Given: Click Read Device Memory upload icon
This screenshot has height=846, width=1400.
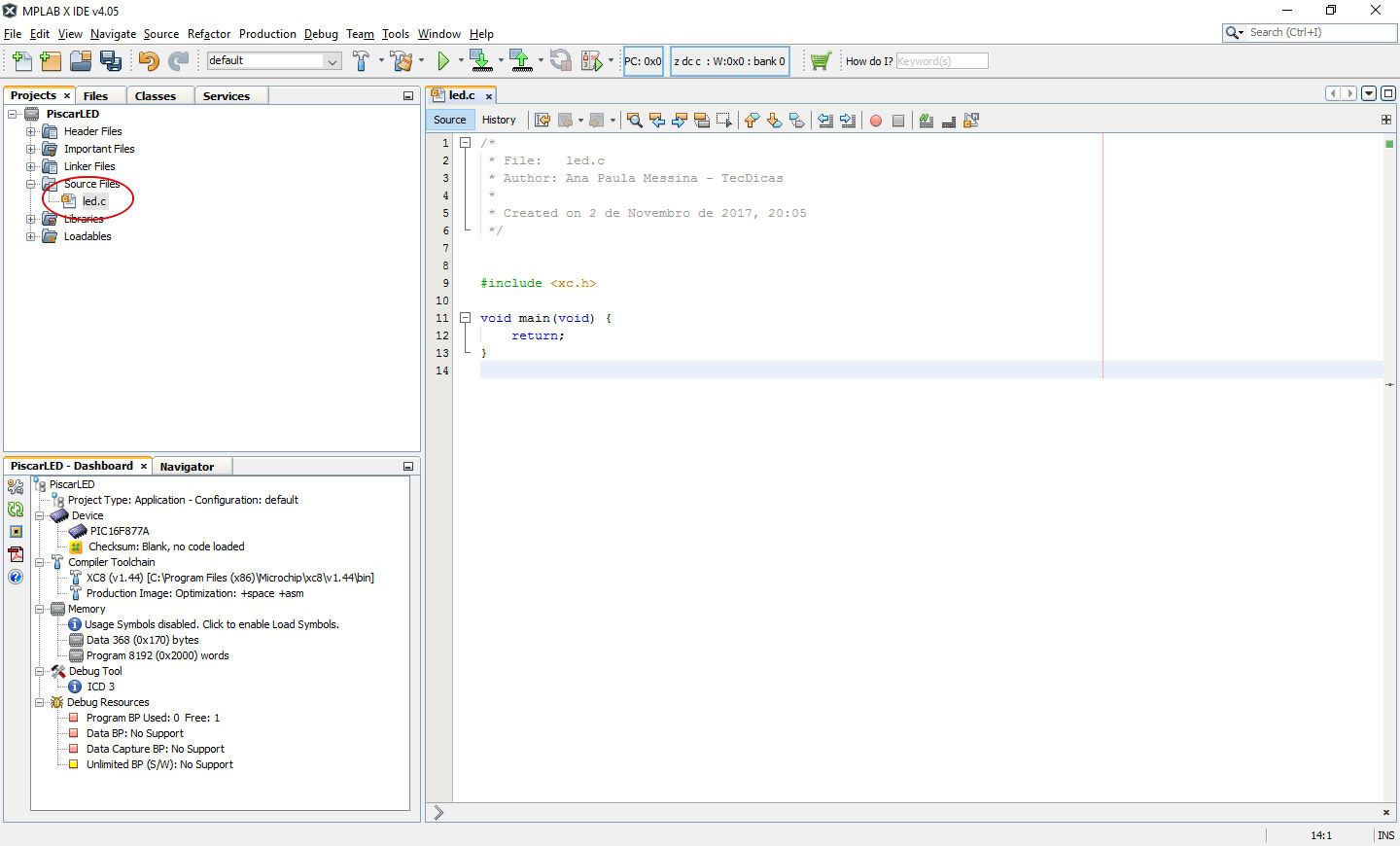Looking at the screenshot, I should click(521, 61).
